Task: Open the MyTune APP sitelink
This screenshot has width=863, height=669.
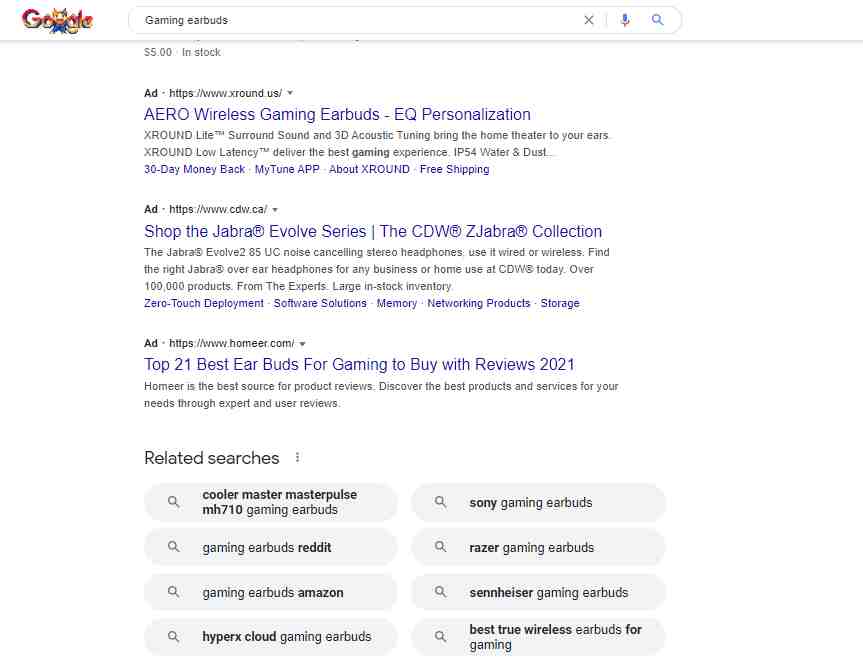Action: point(287,169)
